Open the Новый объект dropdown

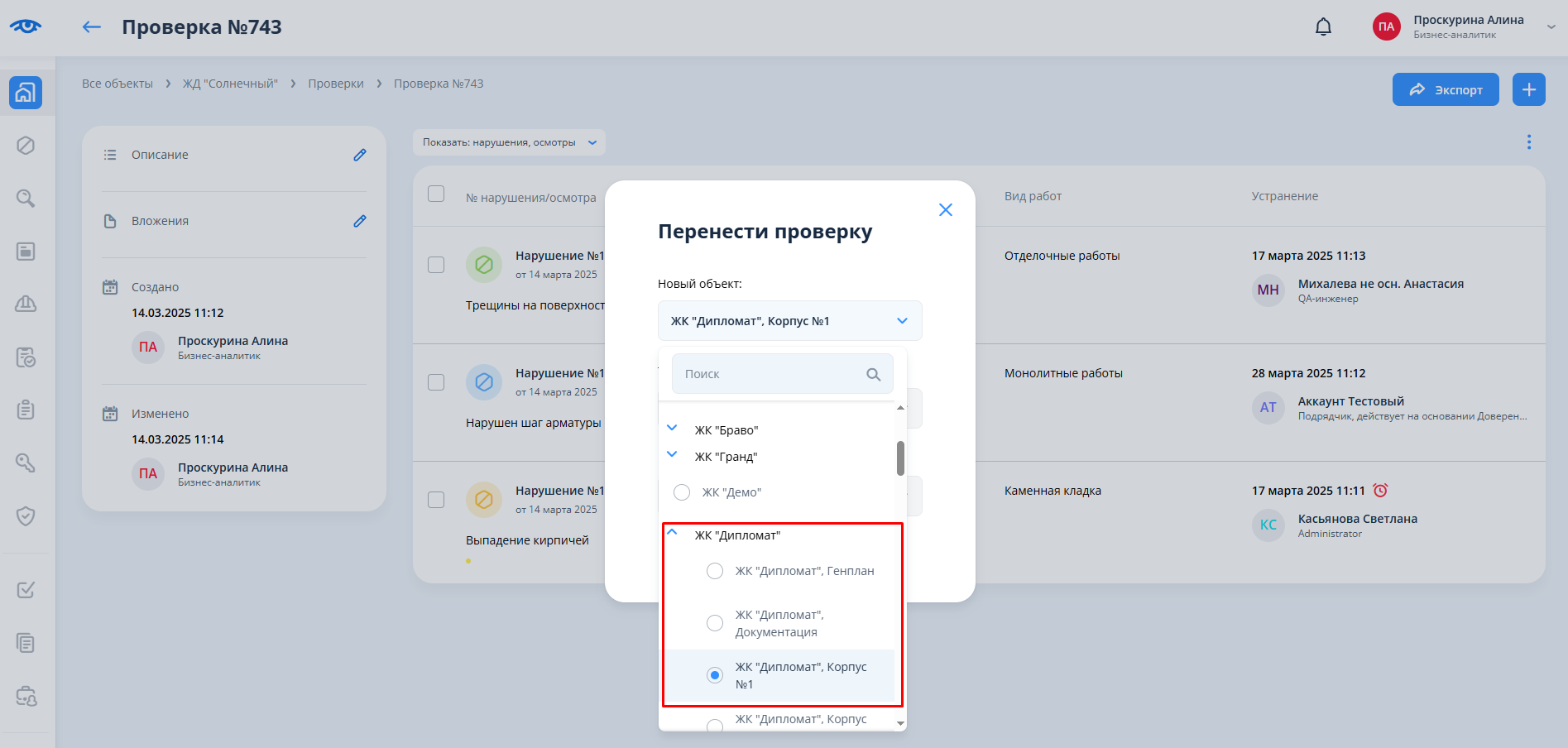pyautogui.click(x=789, y=321)
